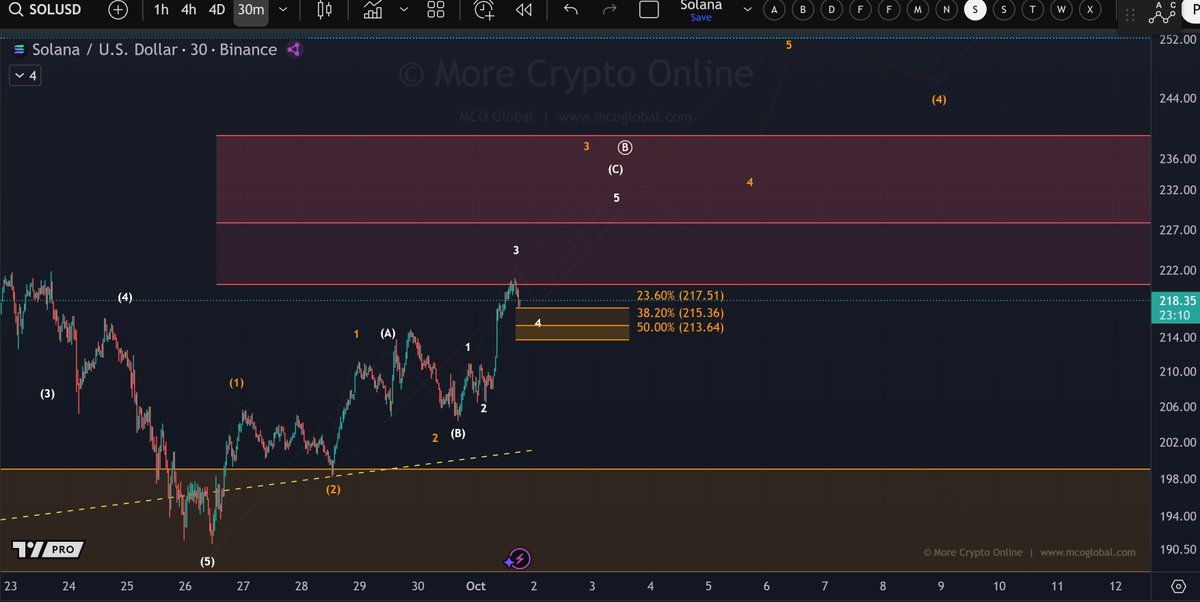Click the round M quick button
Viewport: 1200px width, 602px height.
tap(919, 9)
